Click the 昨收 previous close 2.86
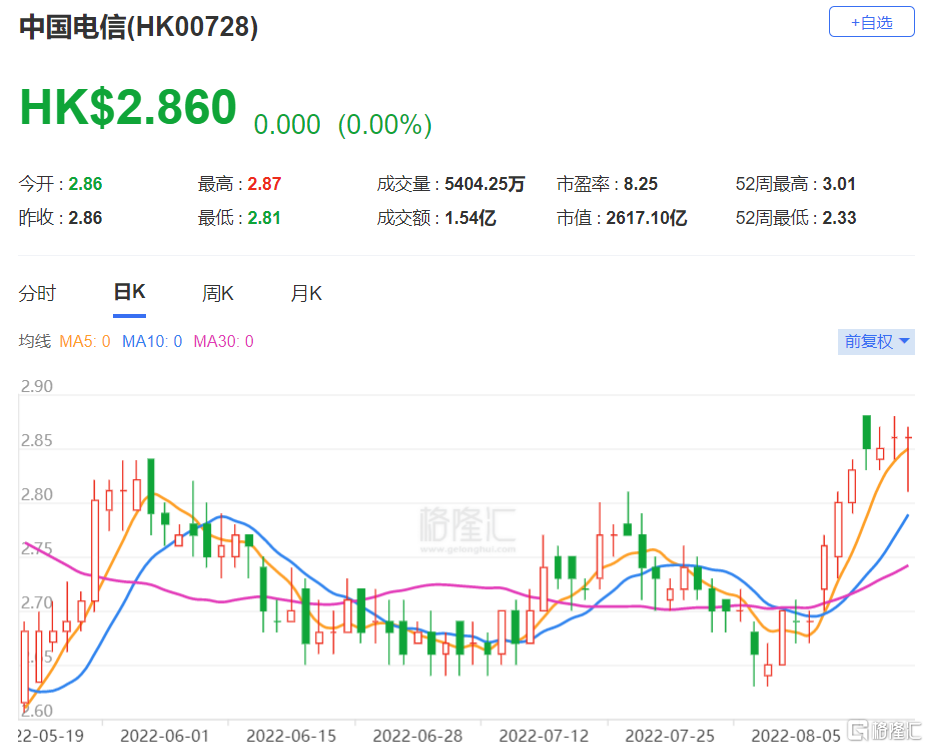929x748 pixels. 85,218
